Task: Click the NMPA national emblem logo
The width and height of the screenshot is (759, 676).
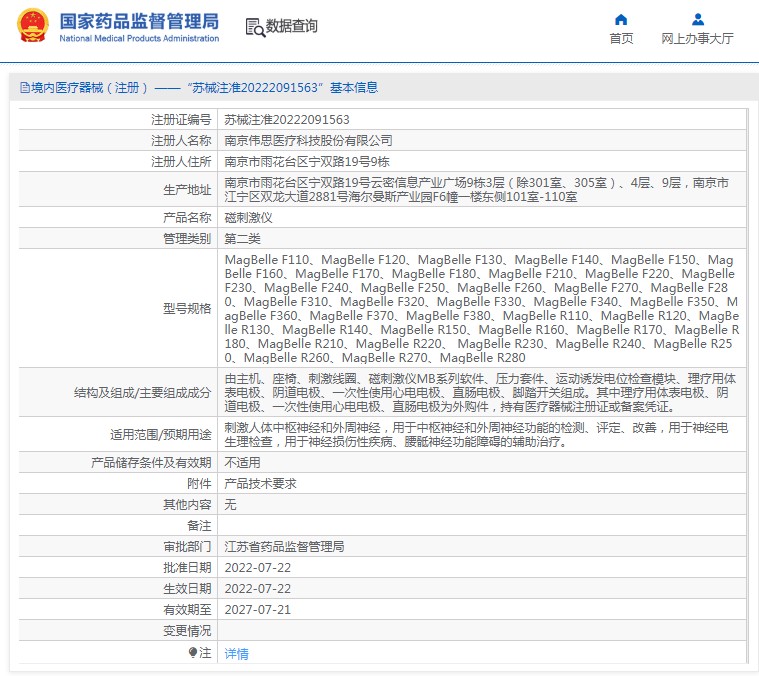Action: [x=31, y=26]
